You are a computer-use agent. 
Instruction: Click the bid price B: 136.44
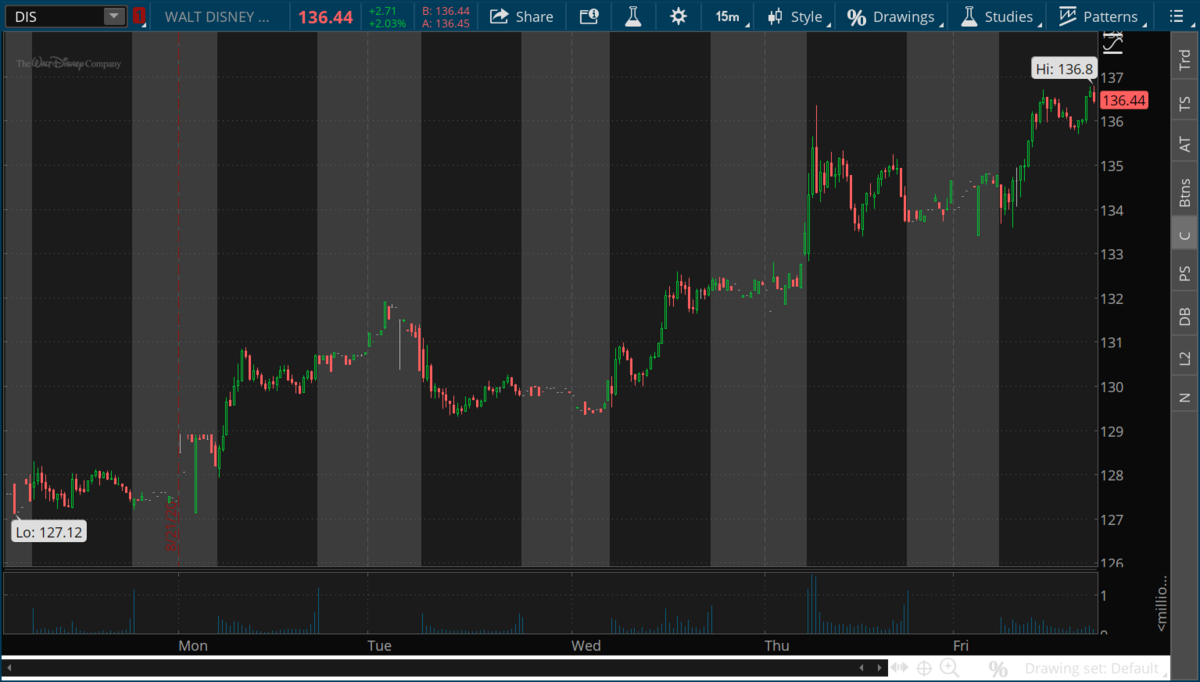(x=446, y=11)
